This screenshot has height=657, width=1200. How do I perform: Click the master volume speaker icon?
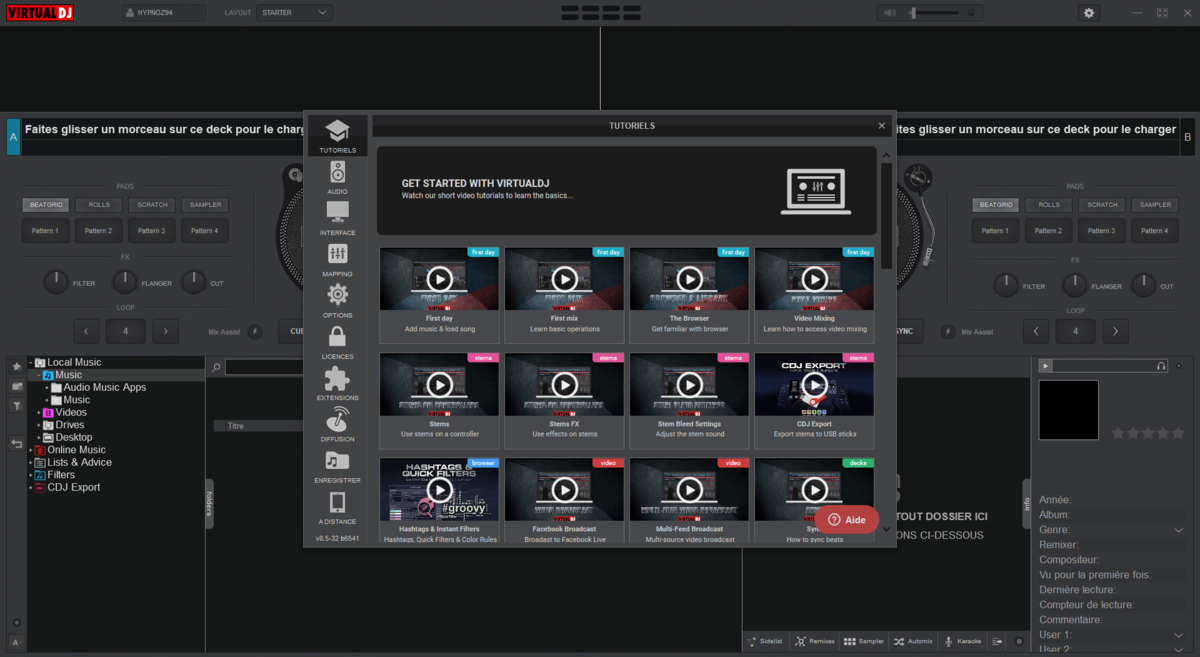(x=891, y=13)
